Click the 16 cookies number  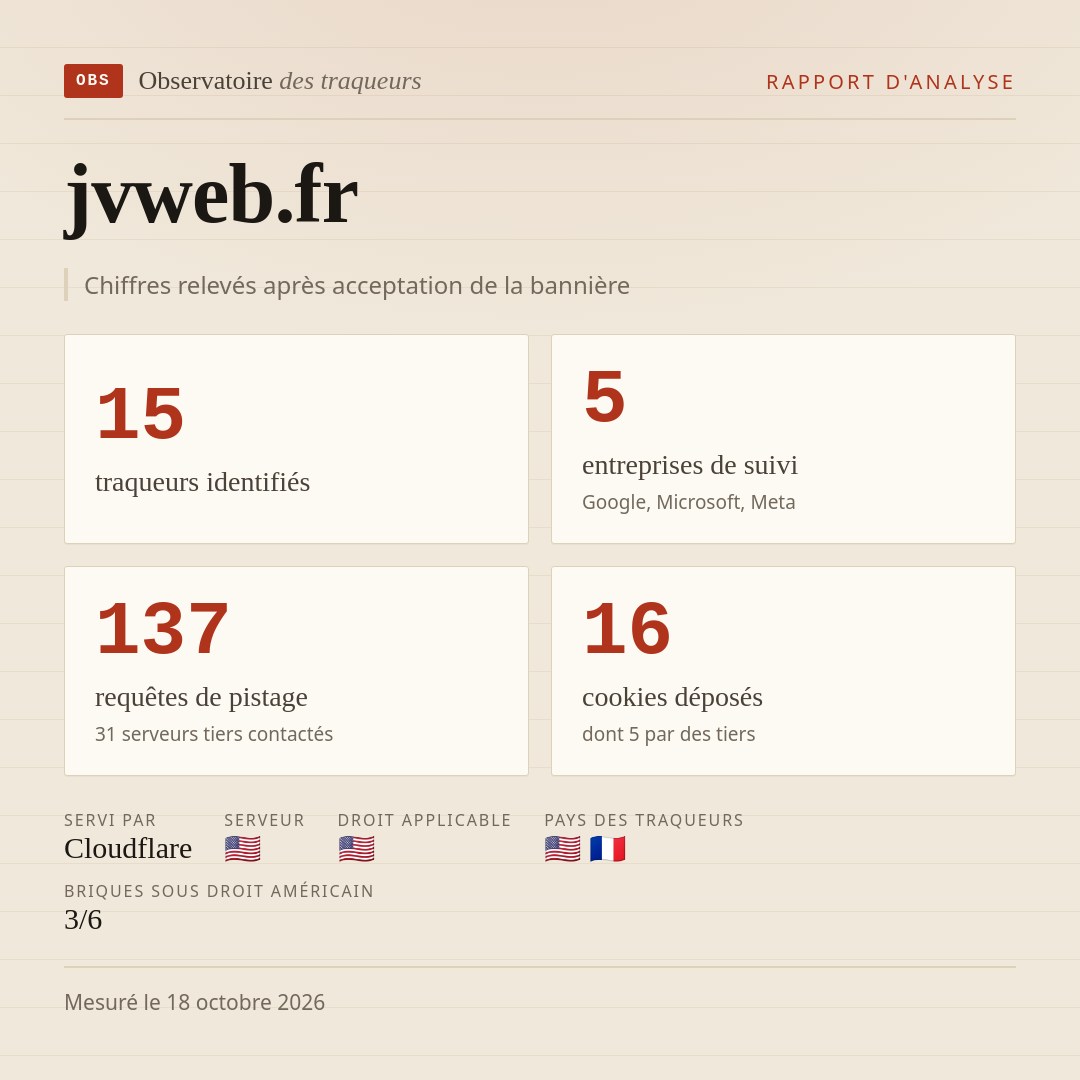pos(627,629)
